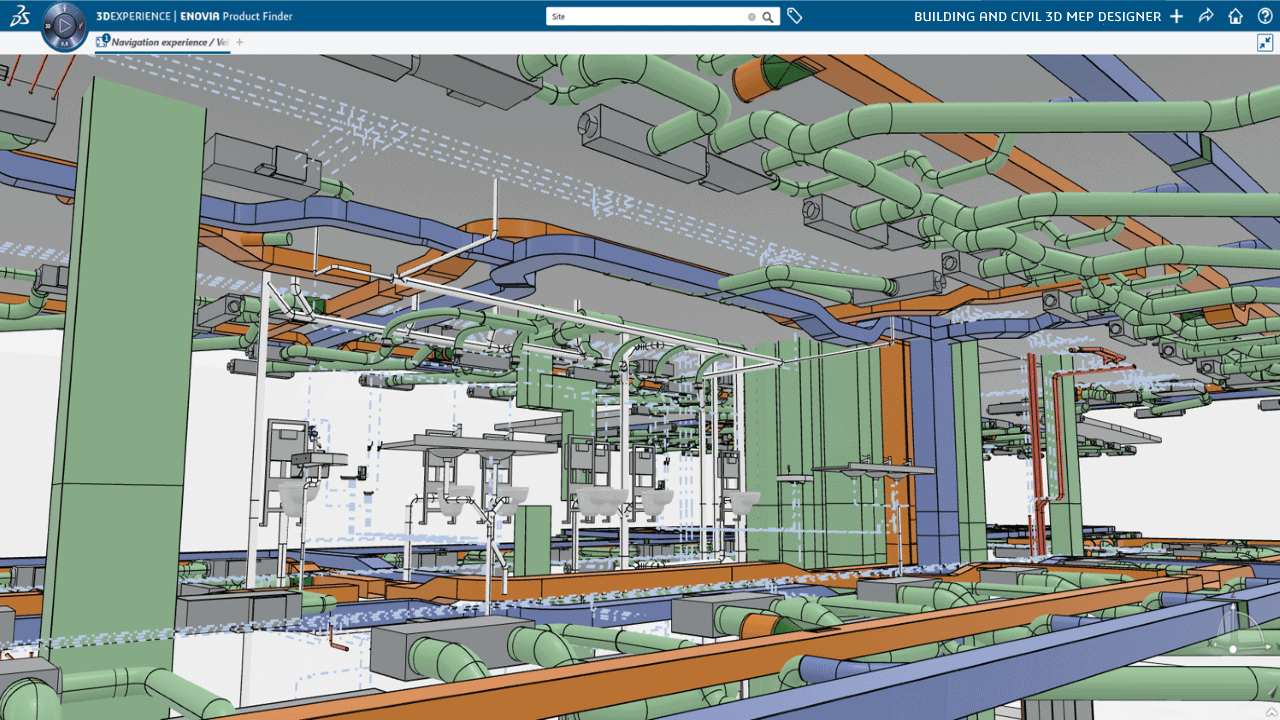Click the 3DS Dassault Systèmes logo
This screenshot has width=1280, height=720.
(x=19, y=16)
